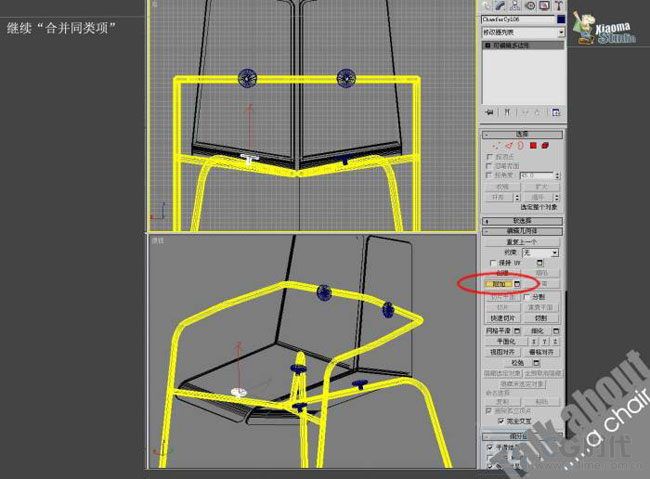Open the Utilities hammer panel tab
Image resolution: width=650 pixels, height=479 pixels.
pyautogui.click(x=558, y=5)
